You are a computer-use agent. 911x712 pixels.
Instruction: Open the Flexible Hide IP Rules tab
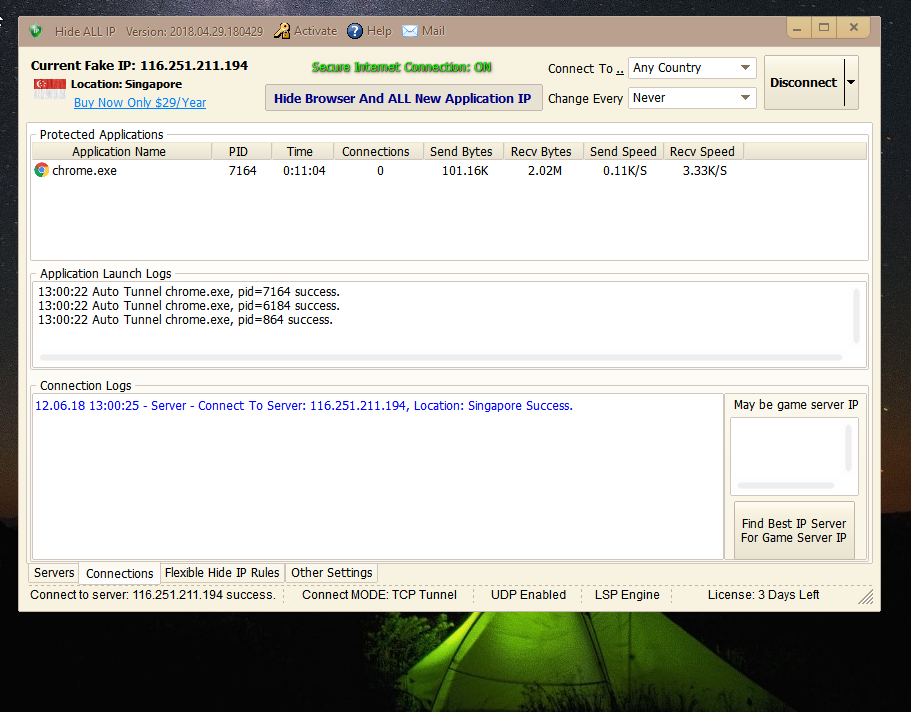pyautogui.click(x=222, y=573)
